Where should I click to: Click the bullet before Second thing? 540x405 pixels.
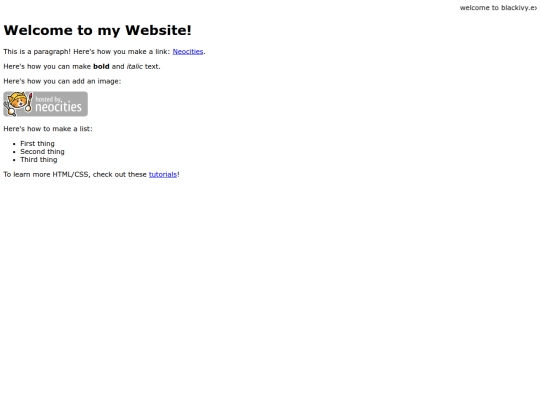click(14, 152)
